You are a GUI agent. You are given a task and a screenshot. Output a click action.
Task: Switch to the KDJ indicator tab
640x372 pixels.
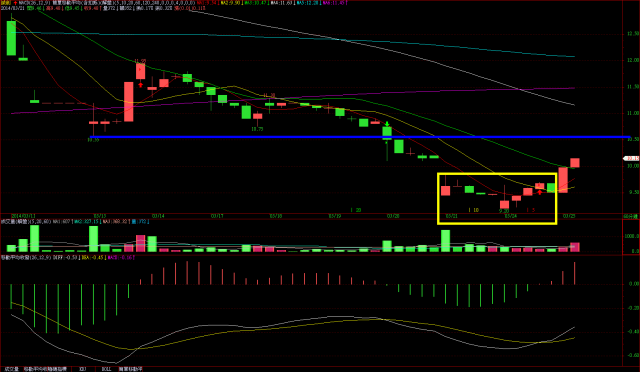pos(82,369)
